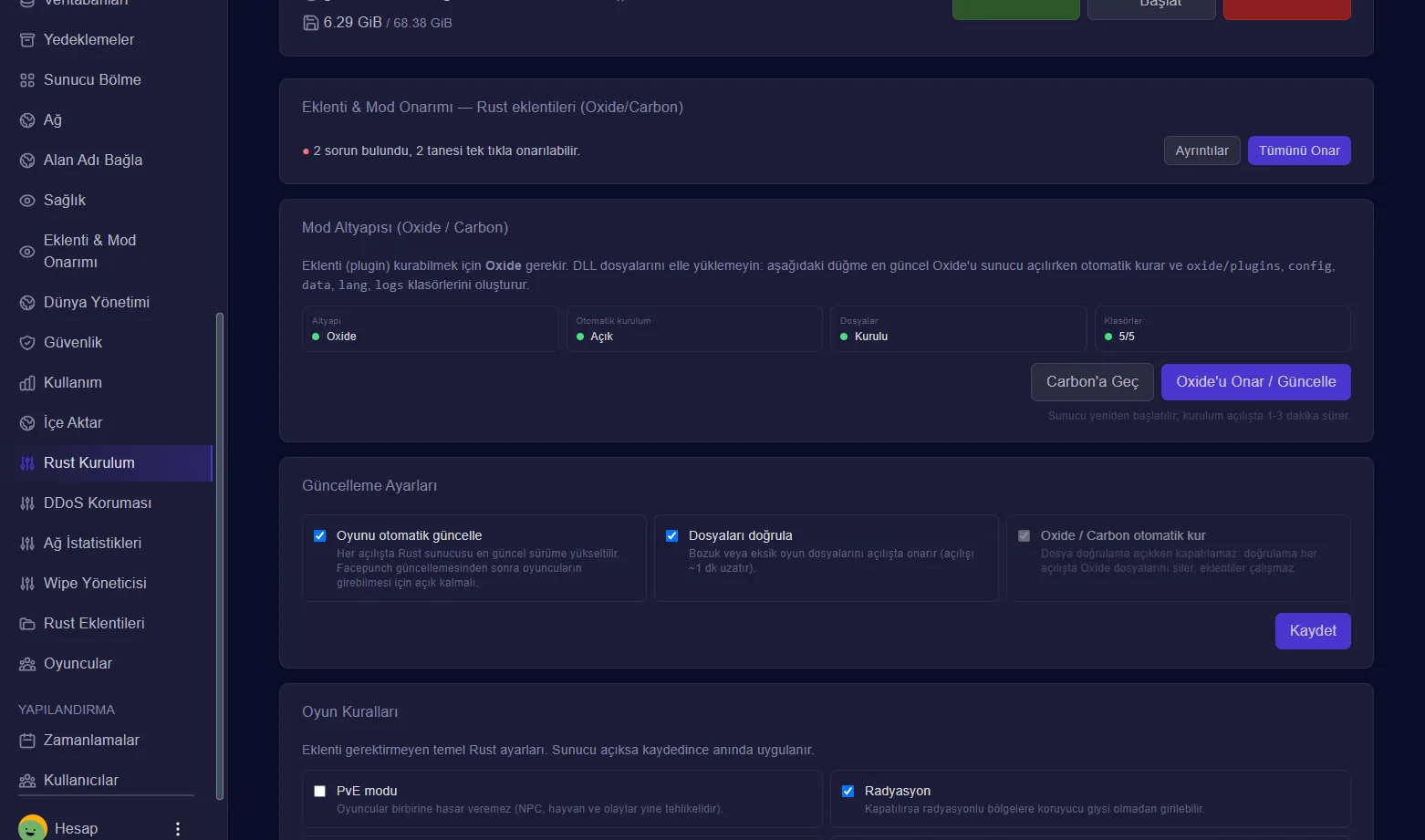Click the Ayrıntılar button
Image resolution: width=1425 pixels, height=840 pixels.
pyautogui.click(x=1201, y=150)
